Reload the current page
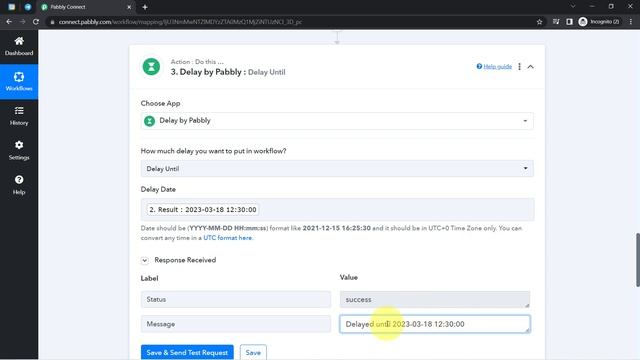The width and height of the screenshot is (640, 360). pyautogui.click(x=36, y=22)
